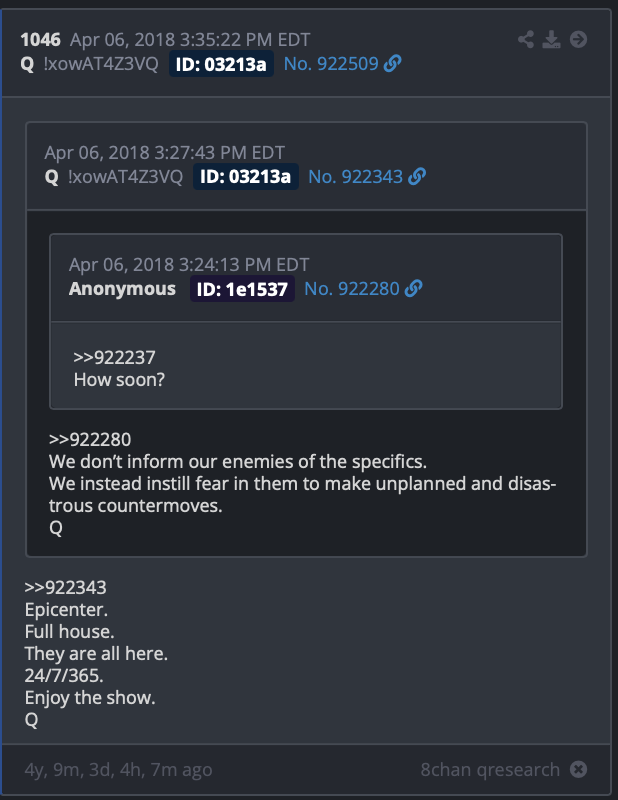Image resolution: width=618 pixels, height=800 pixels.
Task: Click the >>922280 reply reference
Action: 90,439
